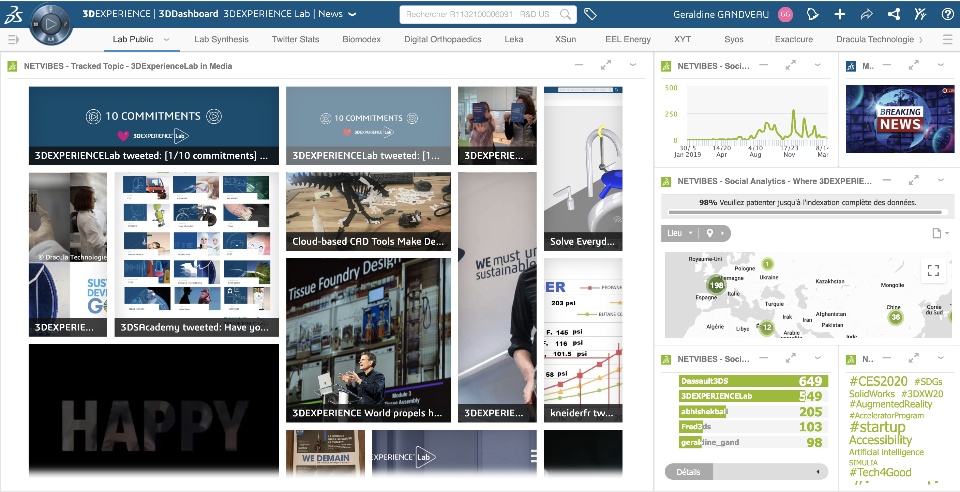Switch to the Digital Orthopaedics tab

pos(443,39)
